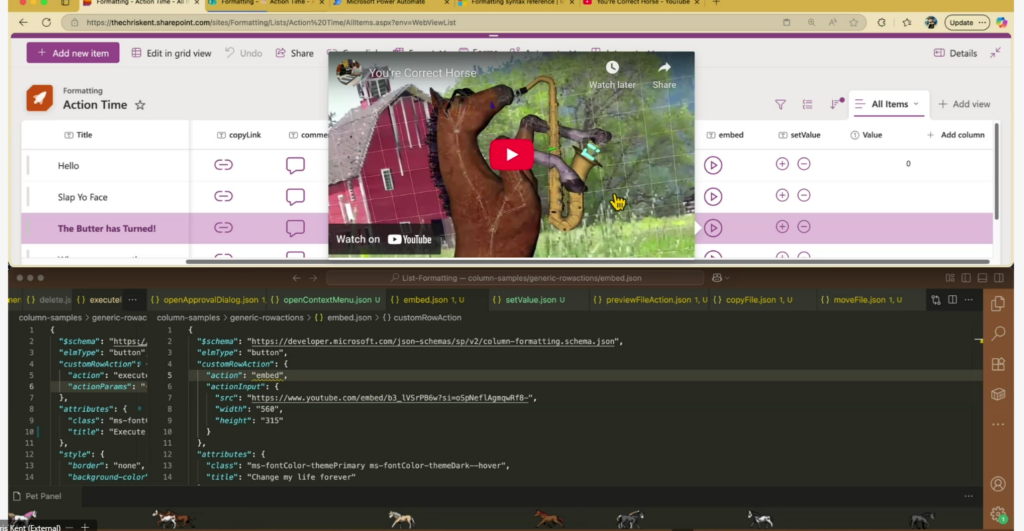Image resolution: width=1024 pixels, height=531 pixels.
Task: Click the exit-fullscreen arrows beside Details
Action: pyautogui.click(x=995, y=53)
